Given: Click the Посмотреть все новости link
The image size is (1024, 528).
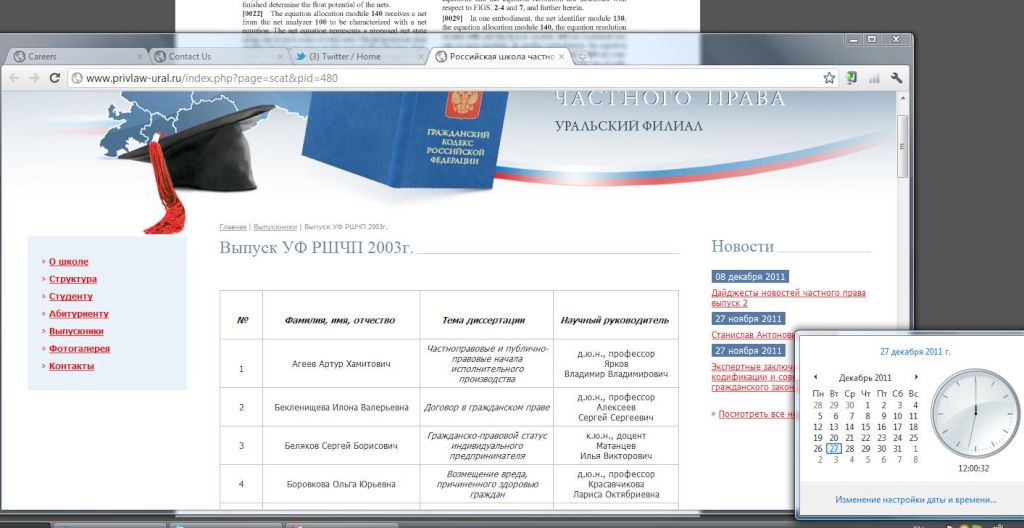Looking at the screenshot, I should 758,414.
